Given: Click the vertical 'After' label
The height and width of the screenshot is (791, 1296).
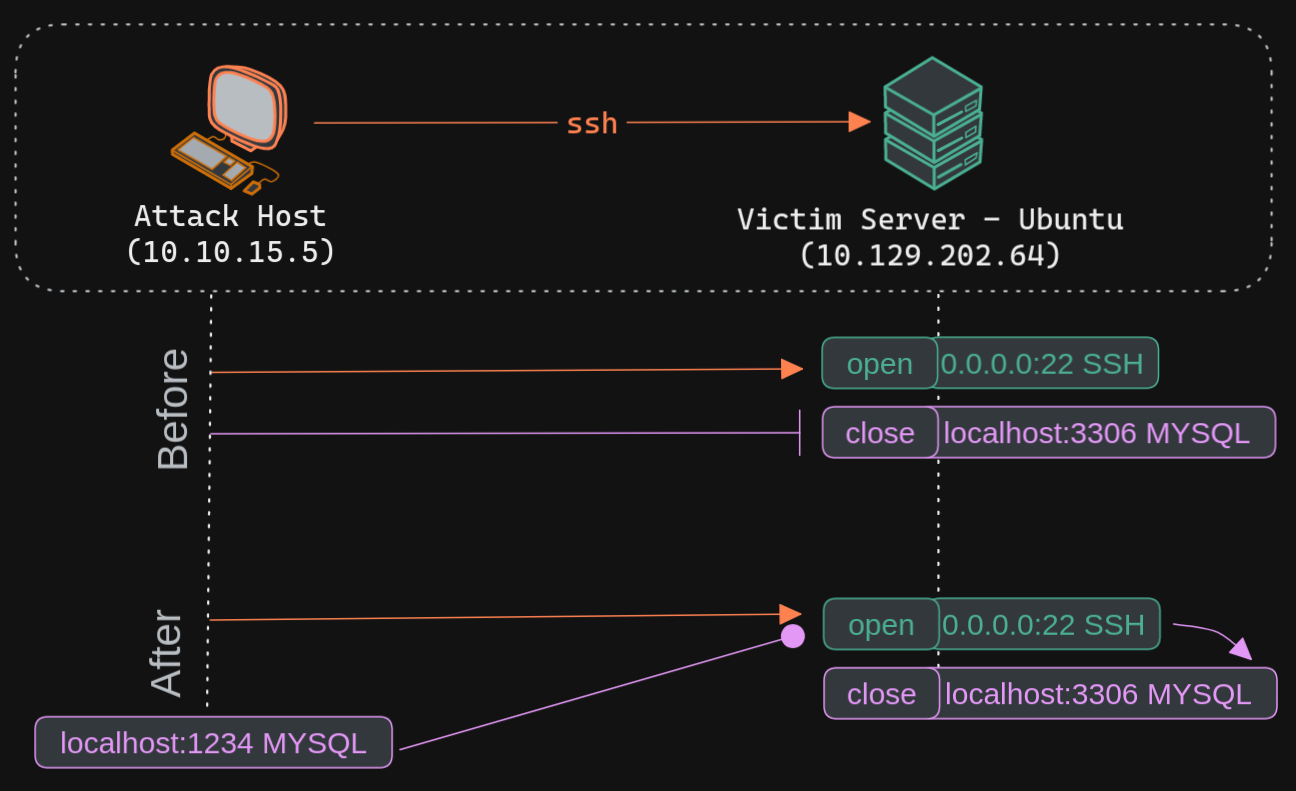Looking at the screenshot, I should click(x=167, y=653).
